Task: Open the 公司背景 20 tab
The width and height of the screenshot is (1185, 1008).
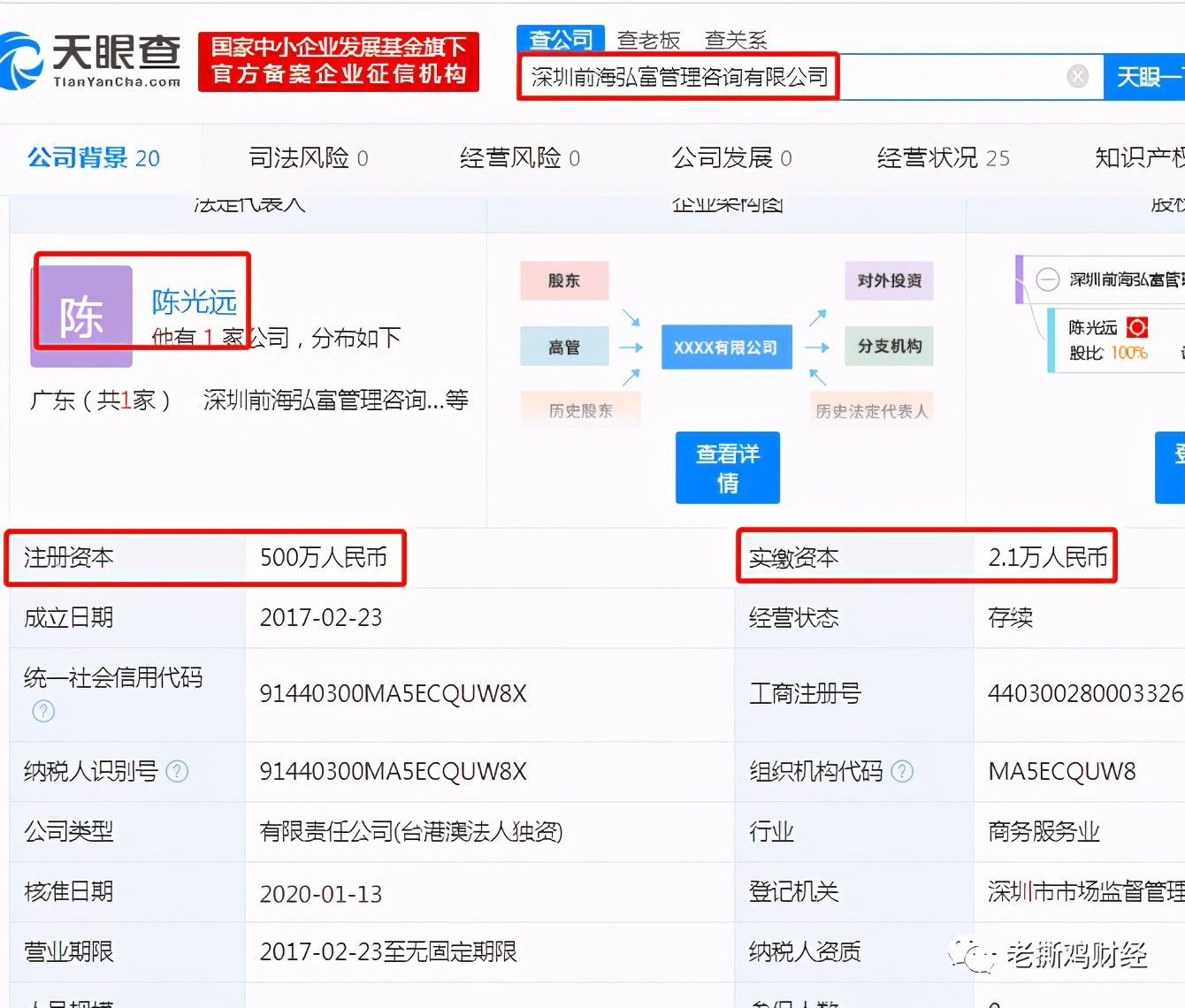Action: point(94,158)
